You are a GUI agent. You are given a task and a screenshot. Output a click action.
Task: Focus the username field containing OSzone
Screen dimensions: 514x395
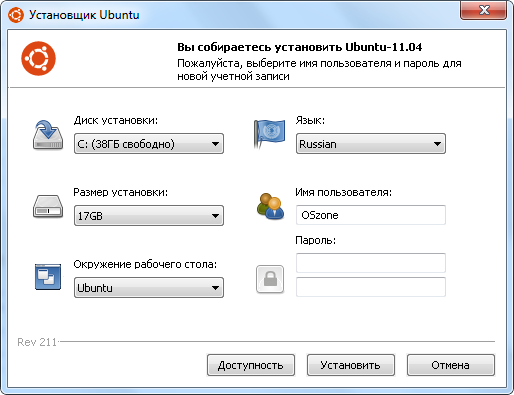pyautogui.click(x=371, y=215)
